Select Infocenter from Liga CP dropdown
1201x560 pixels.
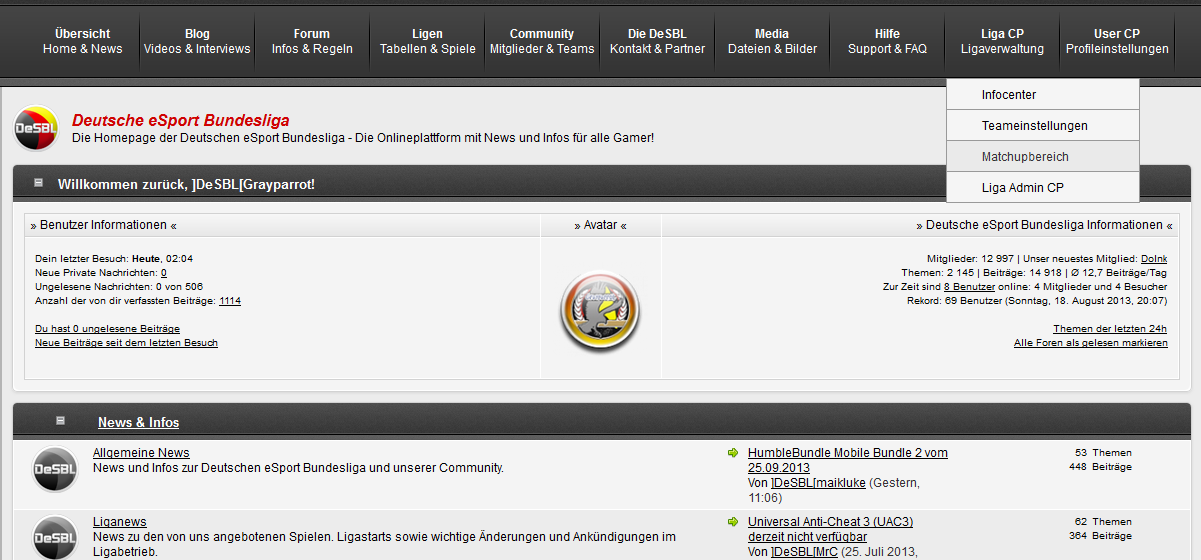pos(1043,95)
